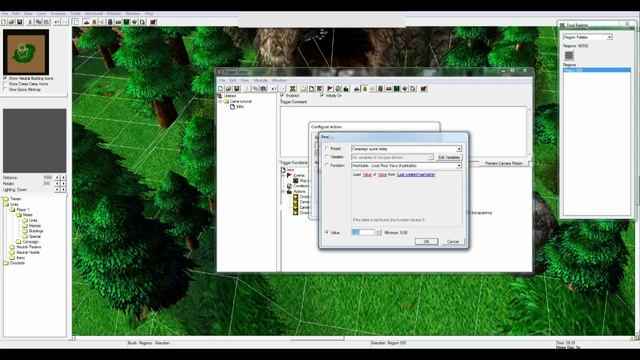Viewport: 640px width, 360px height.
Task: Open the Window menu in Trigger Editor
Action: 279,80
